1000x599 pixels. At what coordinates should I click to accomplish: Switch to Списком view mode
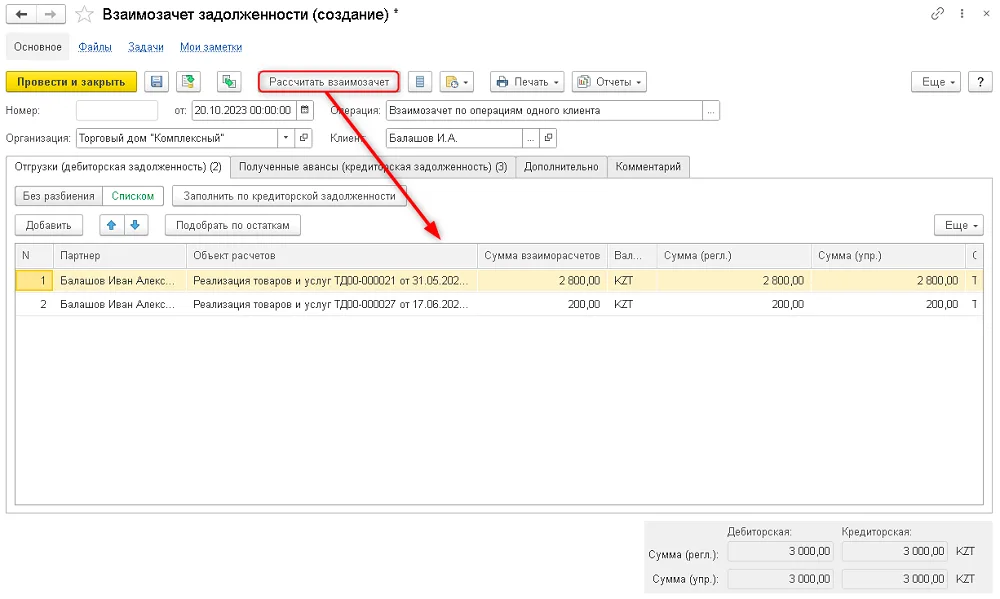133,196
